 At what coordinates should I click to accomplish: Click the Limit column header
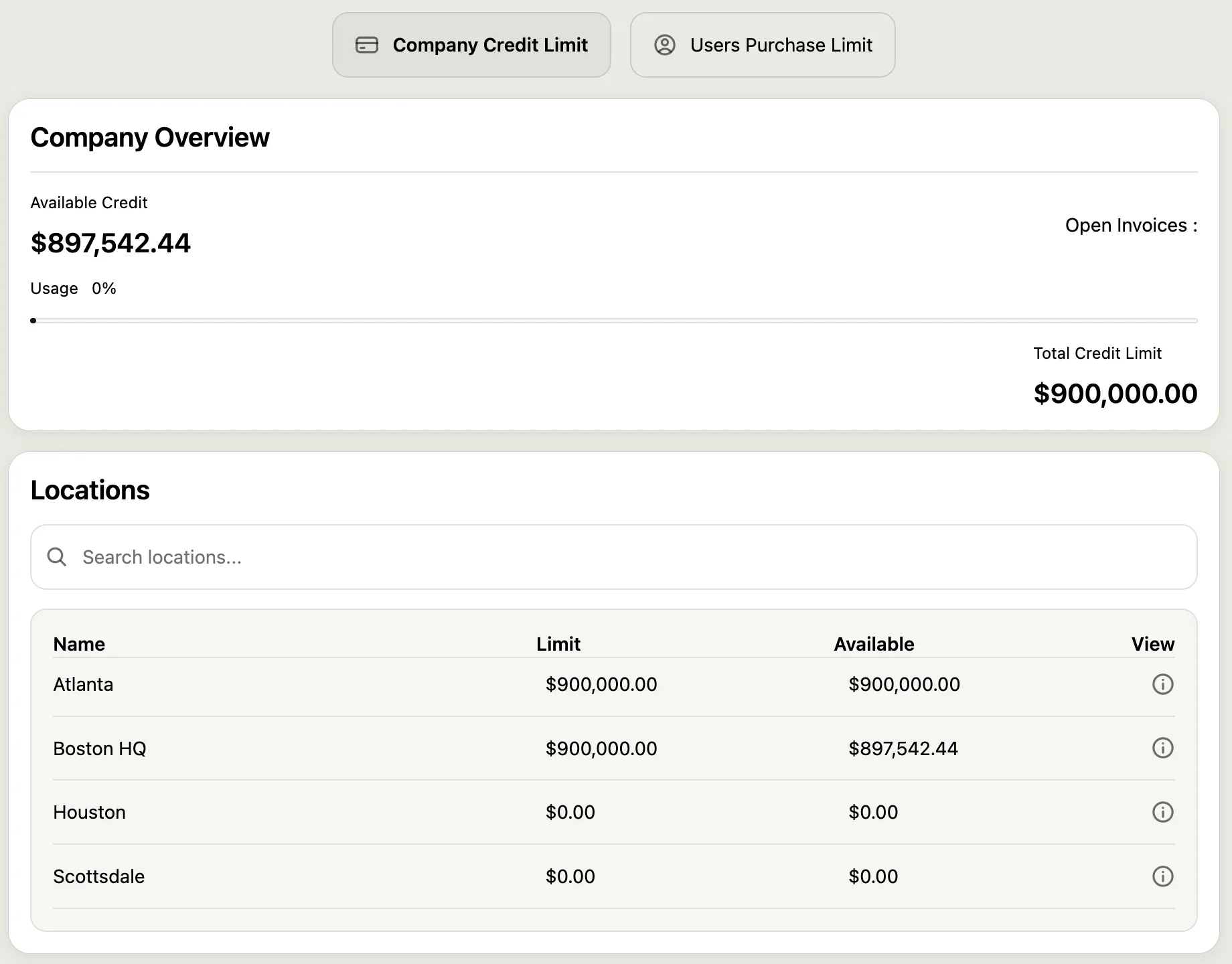pos(558,644)
